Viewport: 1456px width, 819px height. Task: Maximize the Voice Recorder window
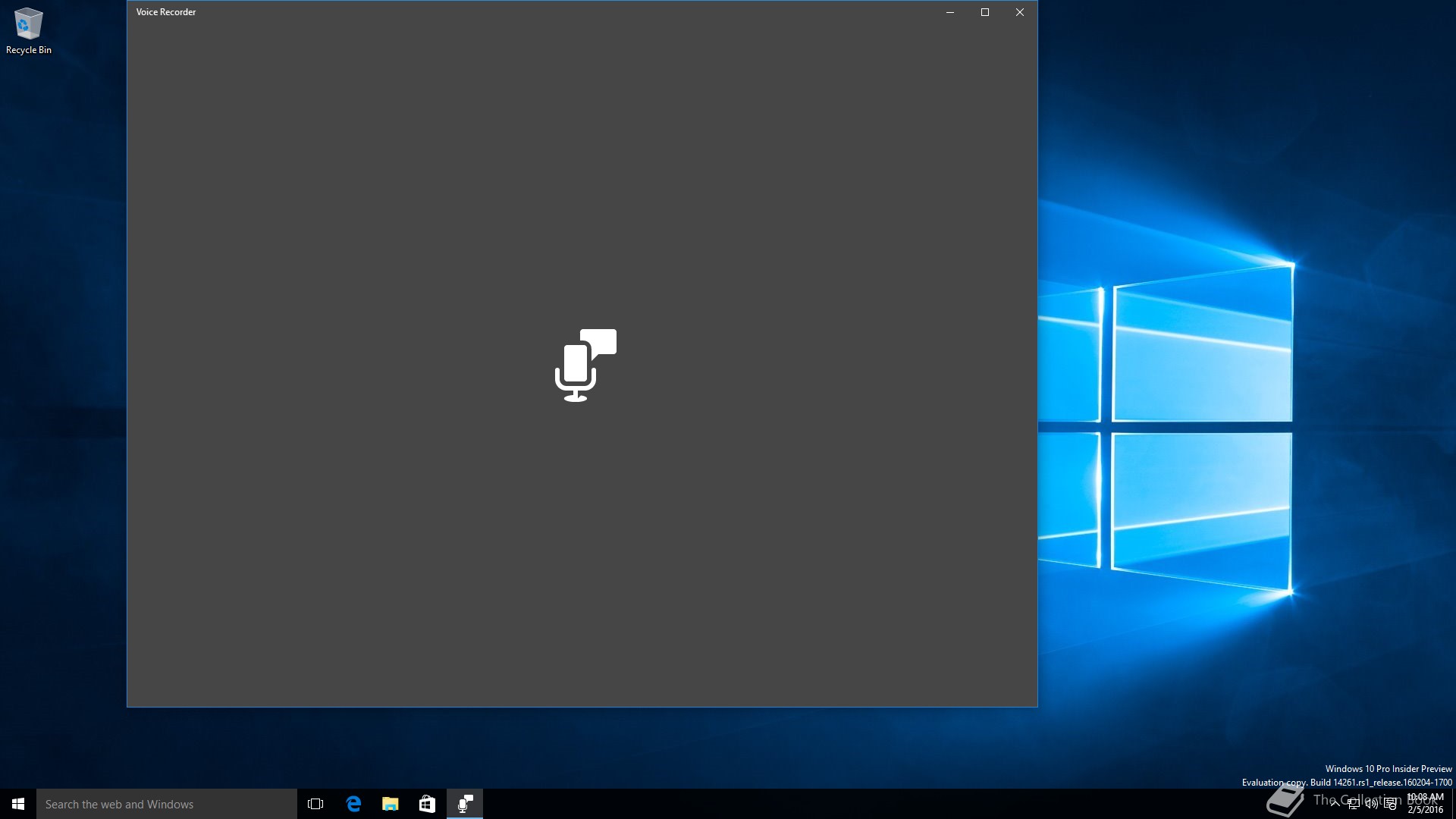click(x=985, y=12)
